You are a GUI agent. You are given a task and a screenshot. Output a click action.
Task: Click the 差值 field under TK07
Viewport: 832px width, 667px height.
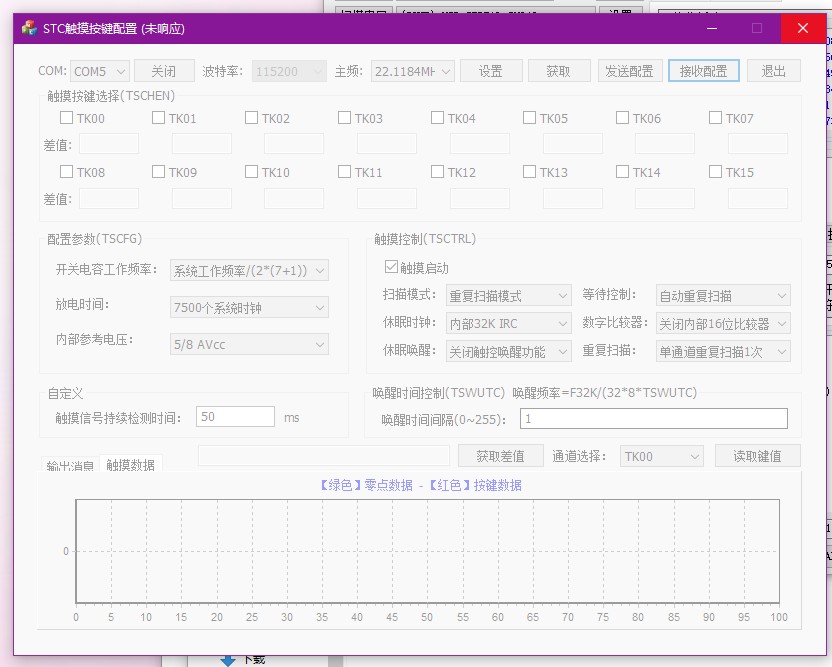click(758, 144)
